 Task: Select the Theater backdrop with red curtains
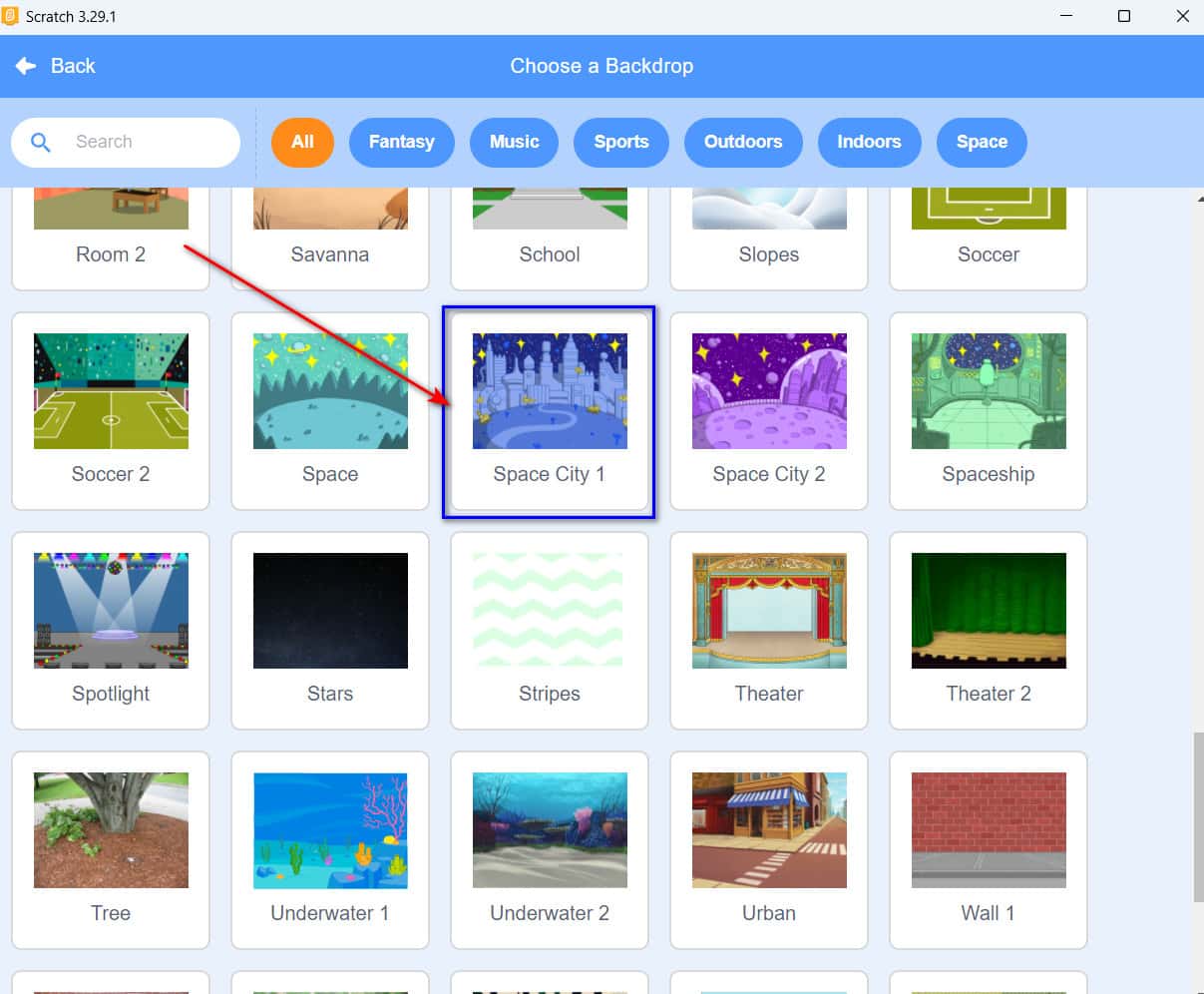[x=769, y=630]
